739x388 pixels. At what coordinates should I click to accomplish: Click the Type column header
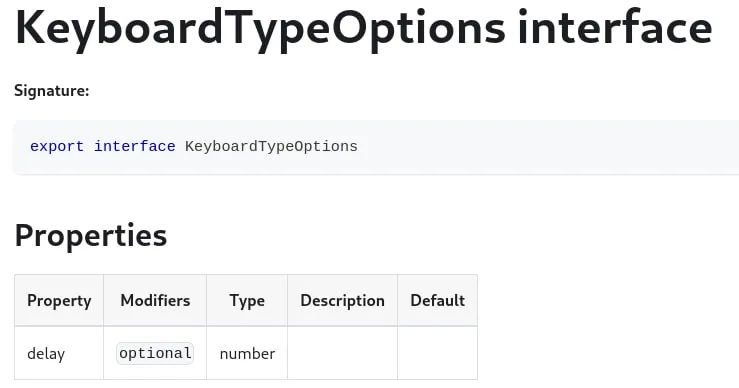[247, 300]
